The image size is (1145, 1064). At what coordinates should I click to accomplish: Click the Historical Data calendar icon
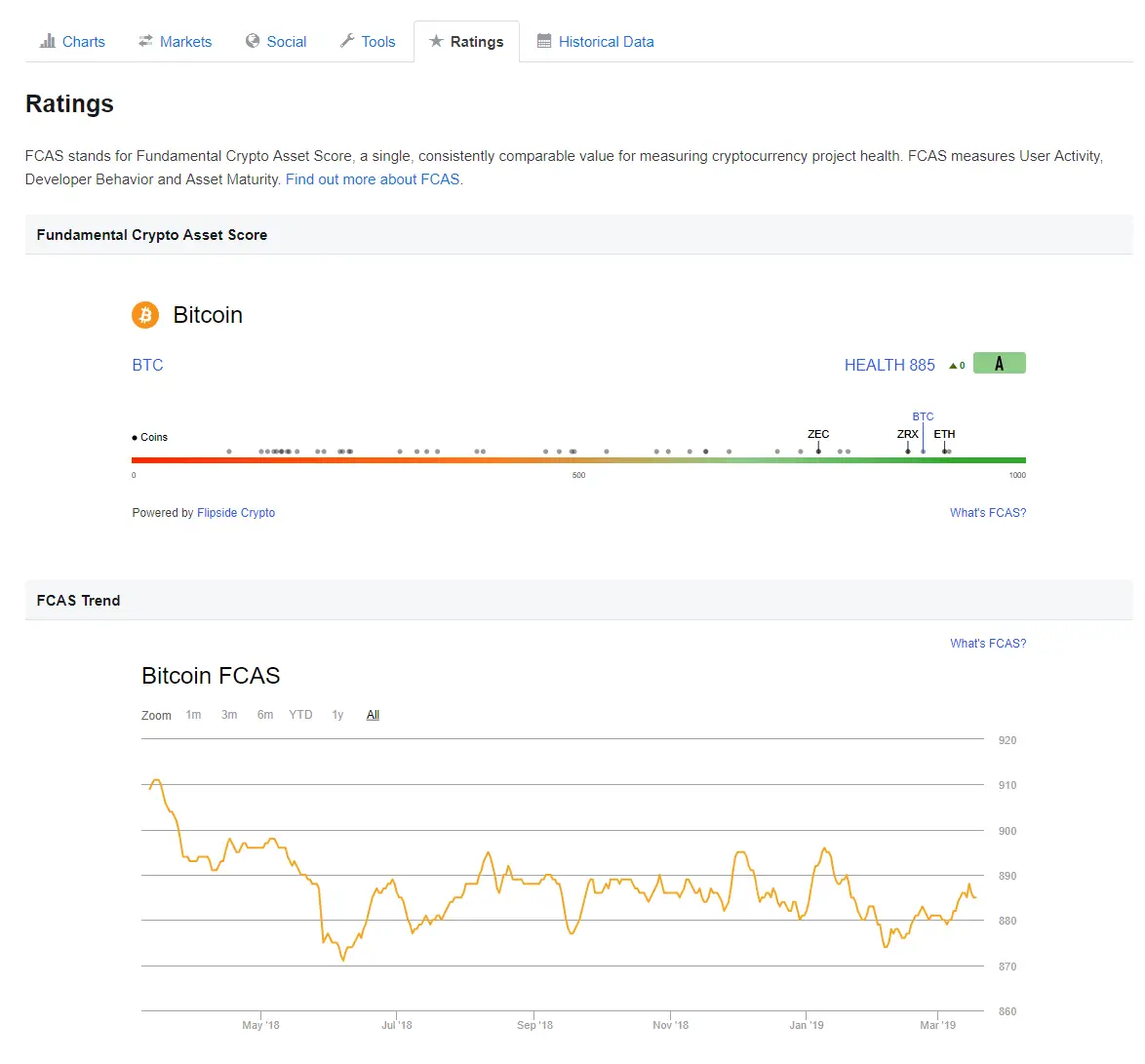point(544,41)
